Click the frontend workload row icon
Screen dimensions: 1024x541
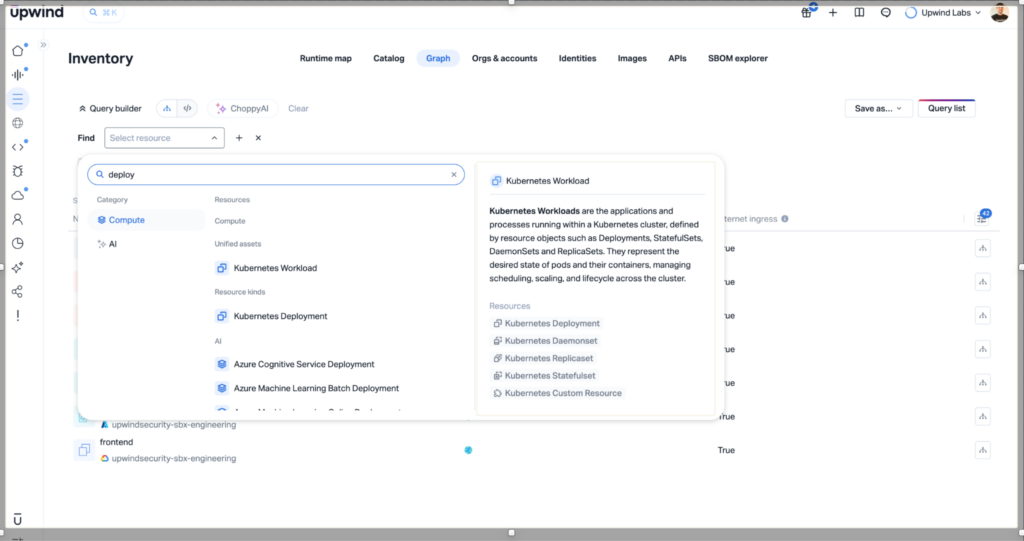pos(84,450)
